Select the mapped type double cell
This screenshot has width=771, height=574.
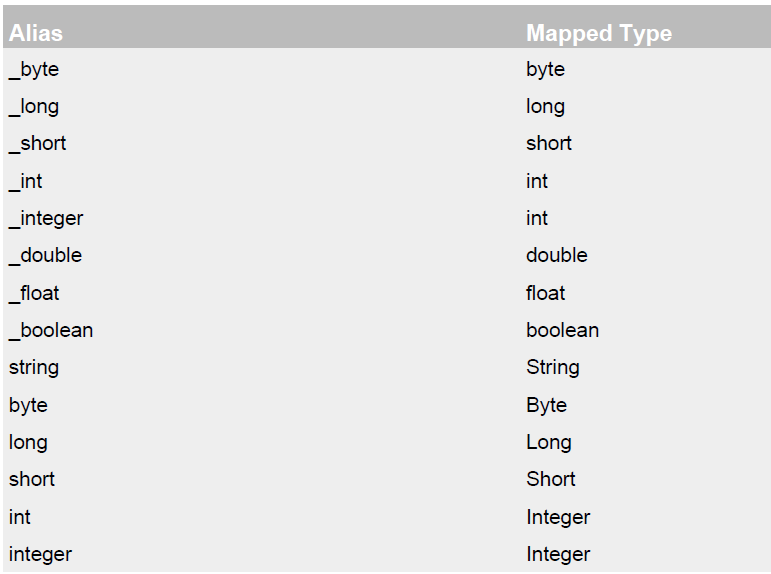[557, 256]
